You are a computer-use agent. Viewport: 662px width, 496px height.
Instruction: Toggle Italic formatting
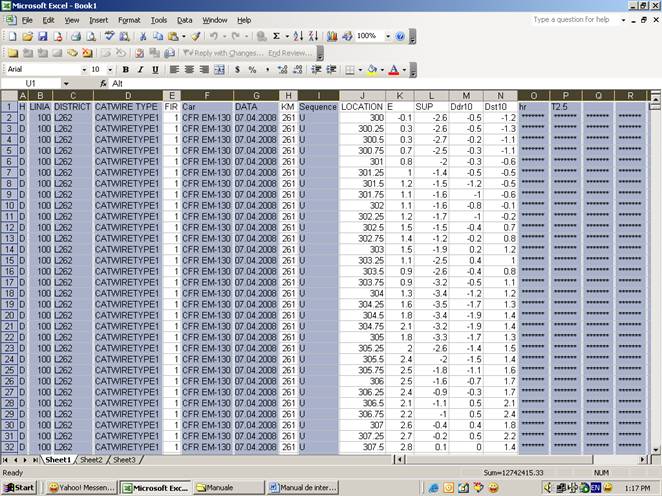140,70
